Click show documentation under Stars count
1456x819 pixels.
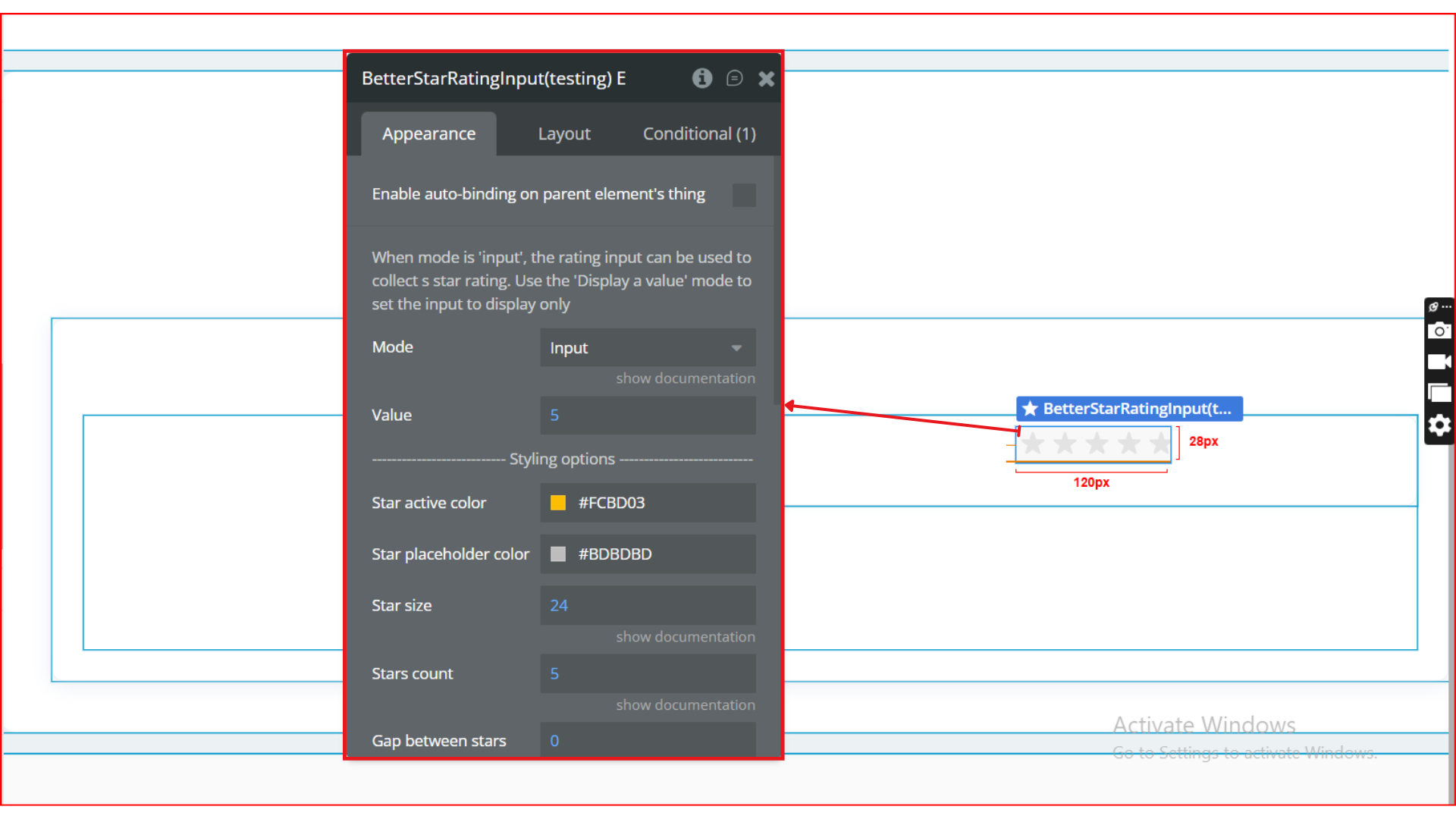pyautogui.click(x=685, y=705)
